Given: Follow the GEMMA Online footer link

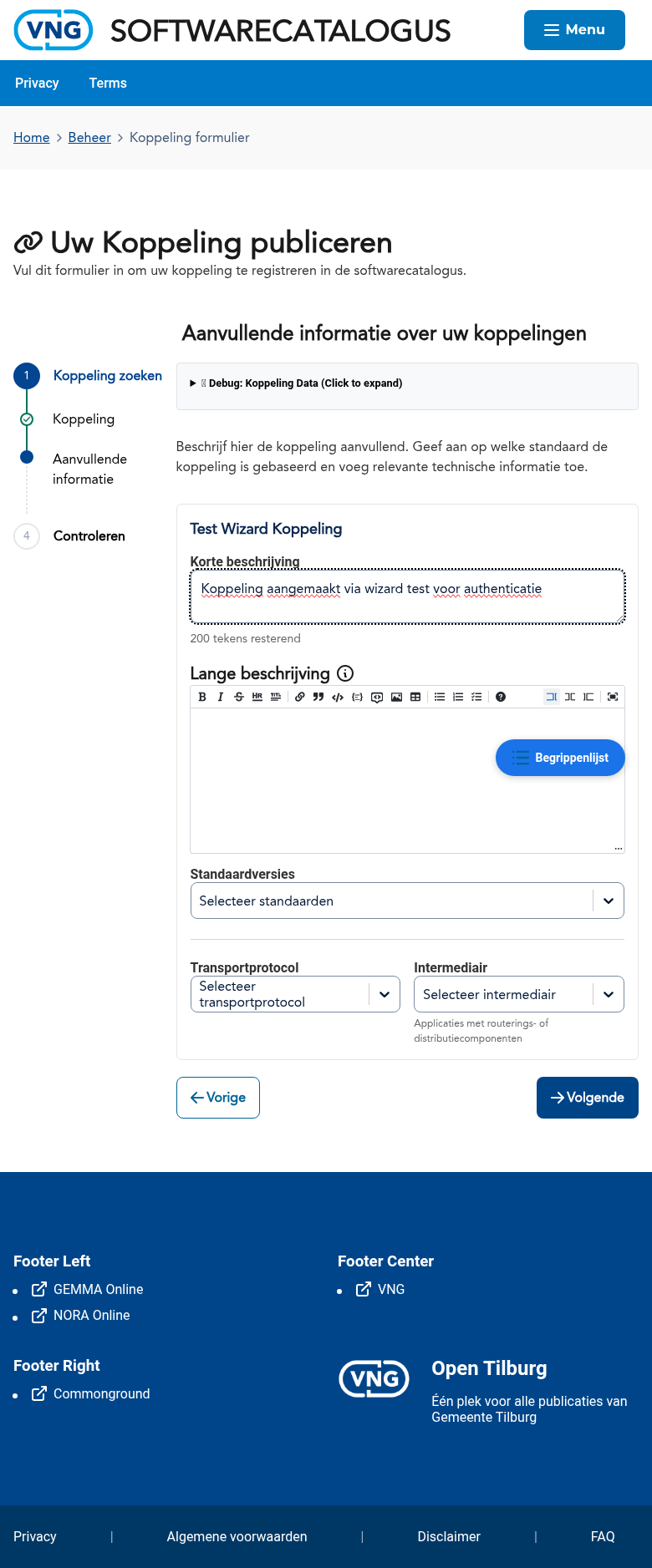Looking at the screenshot, I should (x=99, y=1289).
